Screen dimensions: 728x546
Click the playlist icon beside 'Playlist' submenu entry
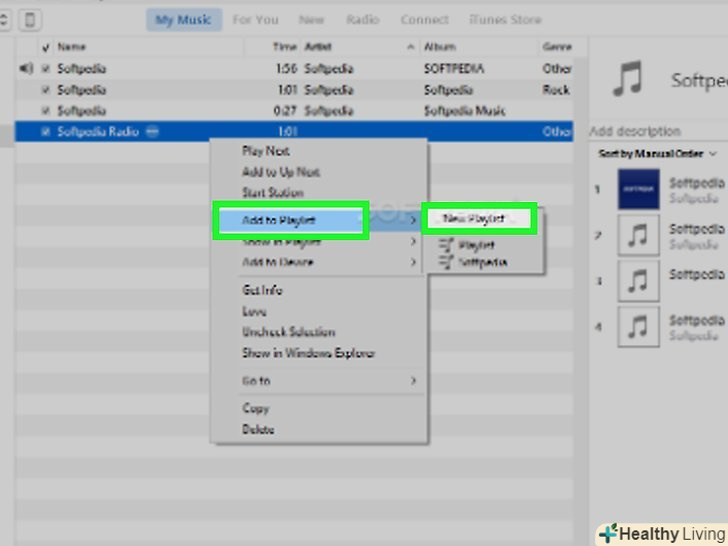coord(446,244)
